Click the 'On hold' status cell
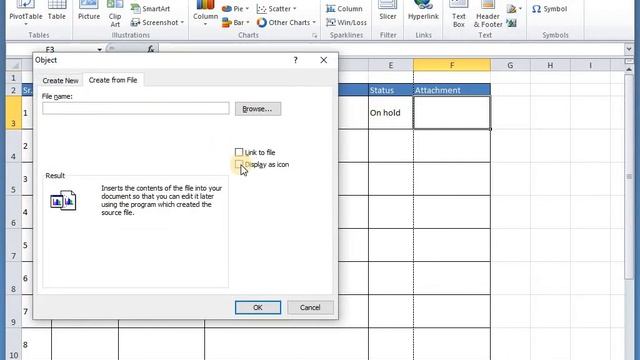Screen dimensions: 640x360 click(391, 113)
